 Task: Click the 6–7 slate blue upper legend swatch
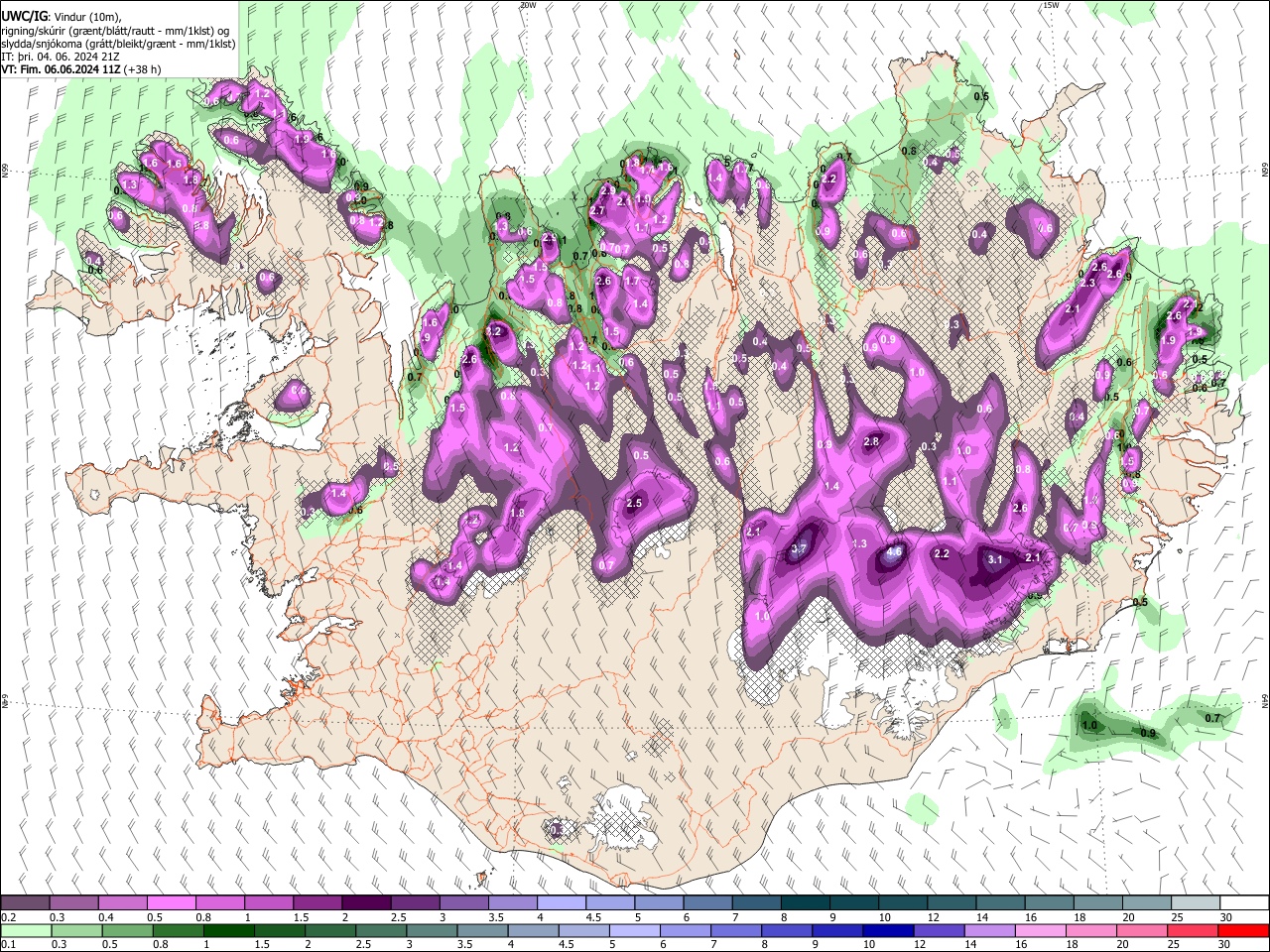click(x=708, y=903)
